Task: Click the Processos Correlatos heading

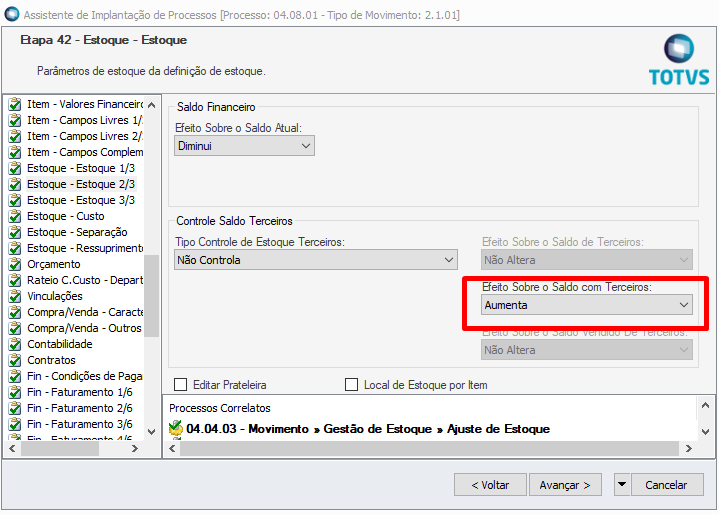Action: tap(220, 408)
